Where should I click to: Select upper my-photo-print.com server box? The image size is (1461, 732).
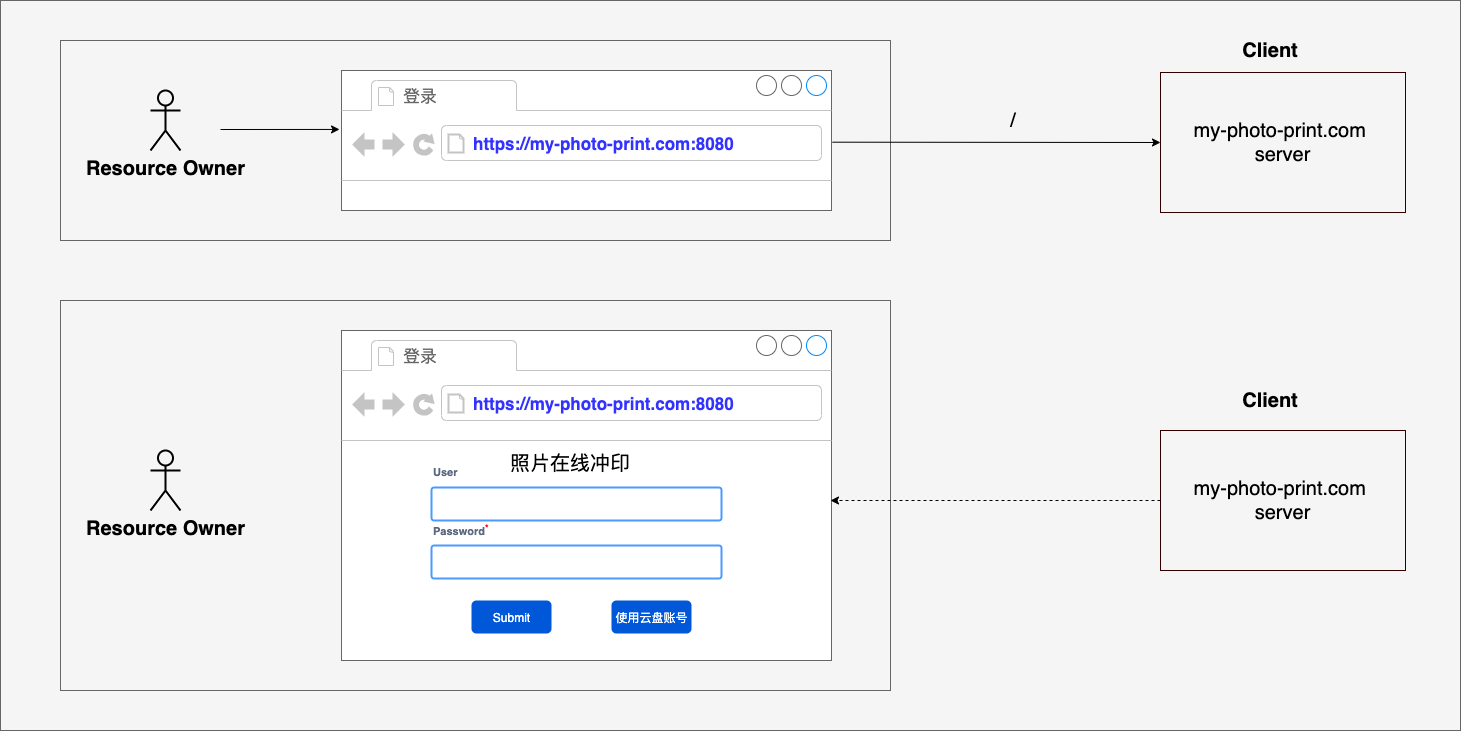1283,142
